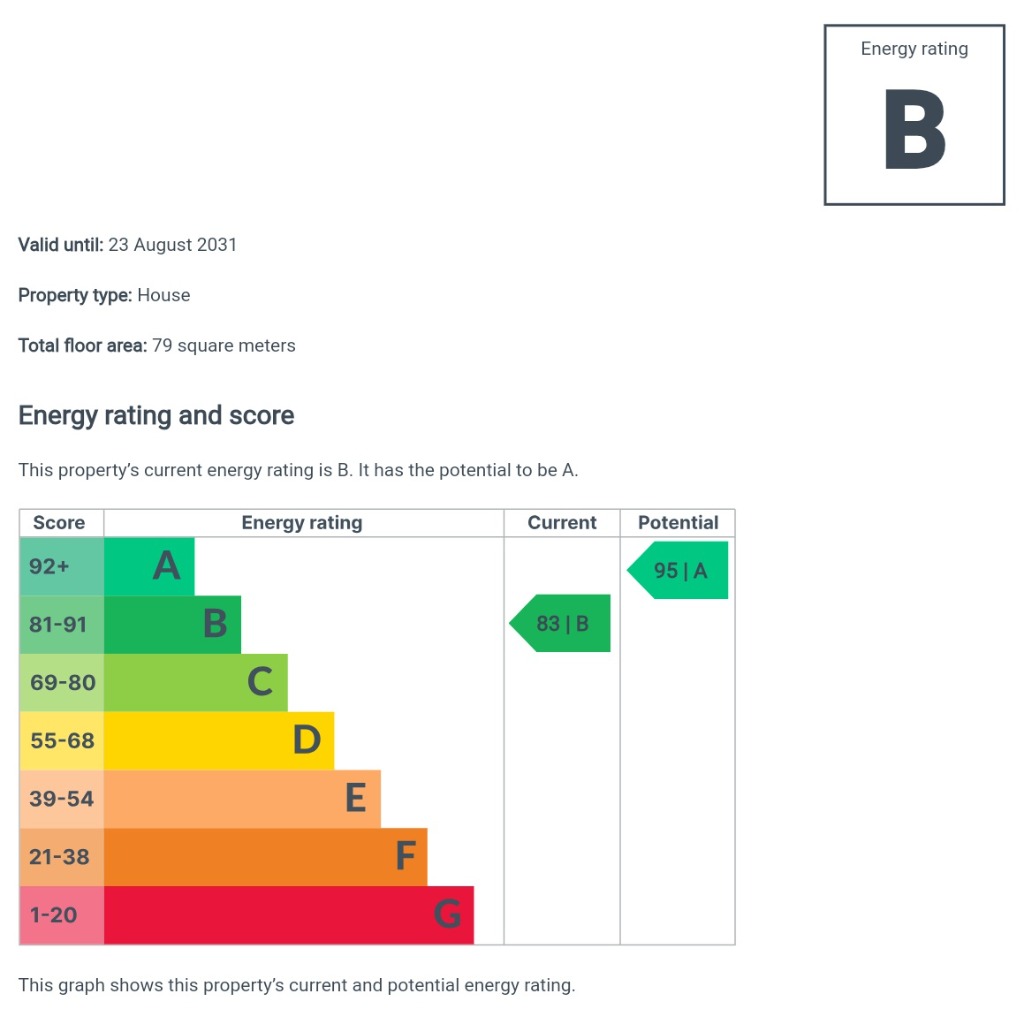Select the Current column header

coord(562,523)
